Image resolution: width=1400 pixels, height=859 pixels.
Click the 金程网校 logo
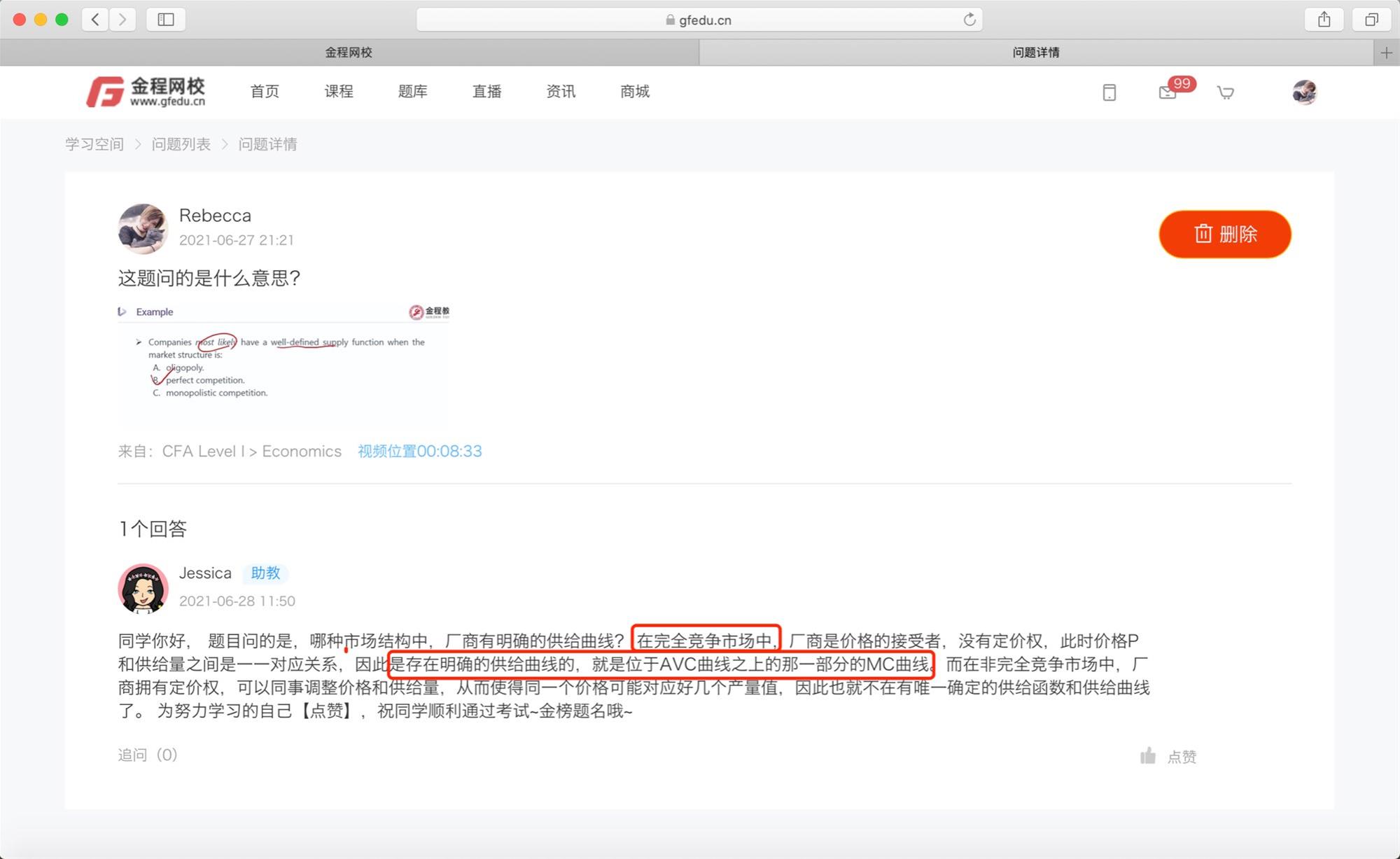click(x=146, y=92)
